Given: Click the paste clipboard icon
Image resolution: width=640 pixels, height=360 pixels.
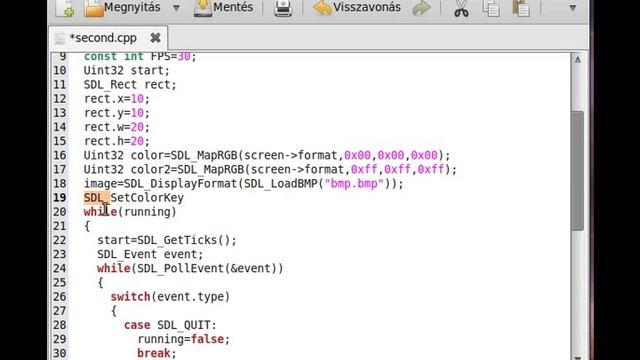Looking at the screenshot, I should (521, 8).
